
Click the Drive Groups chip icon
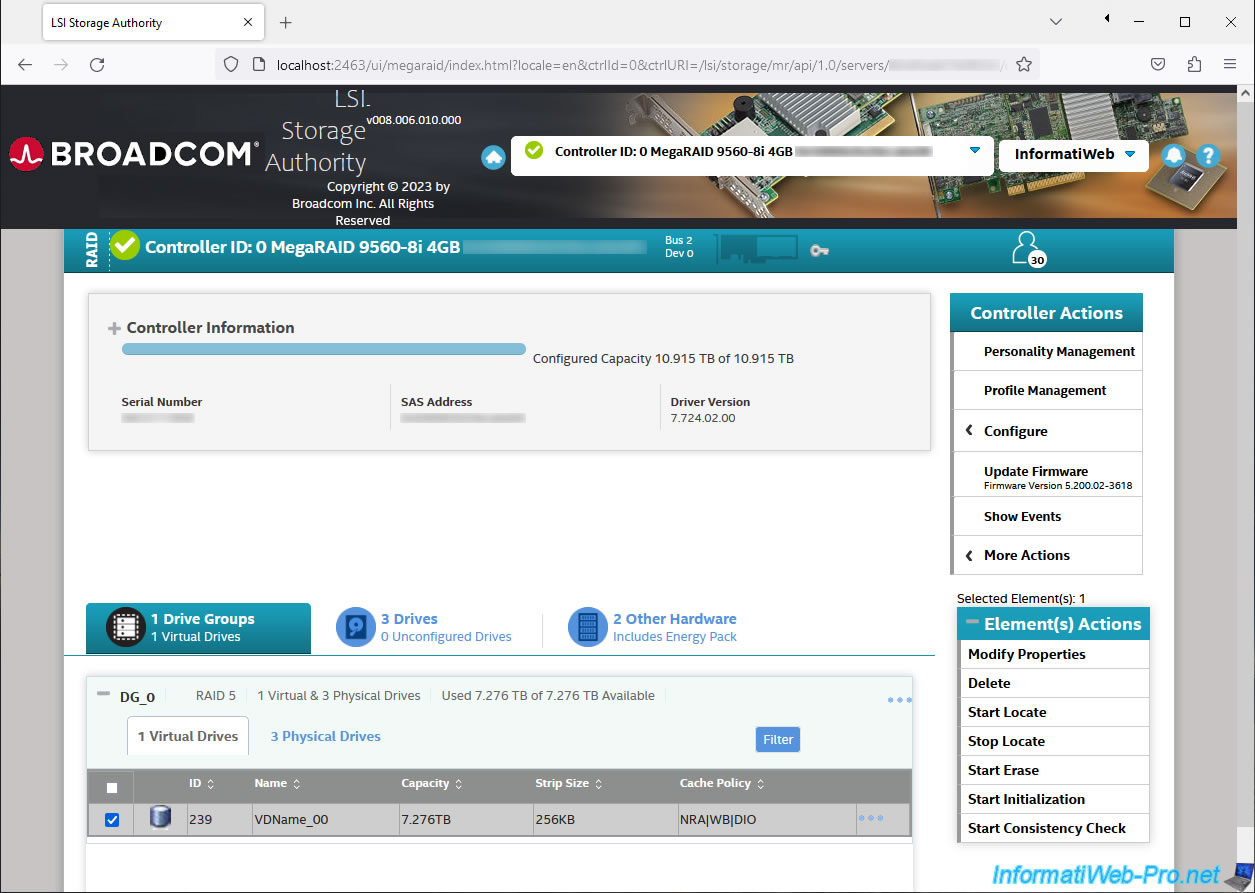[x=125, y=628]
